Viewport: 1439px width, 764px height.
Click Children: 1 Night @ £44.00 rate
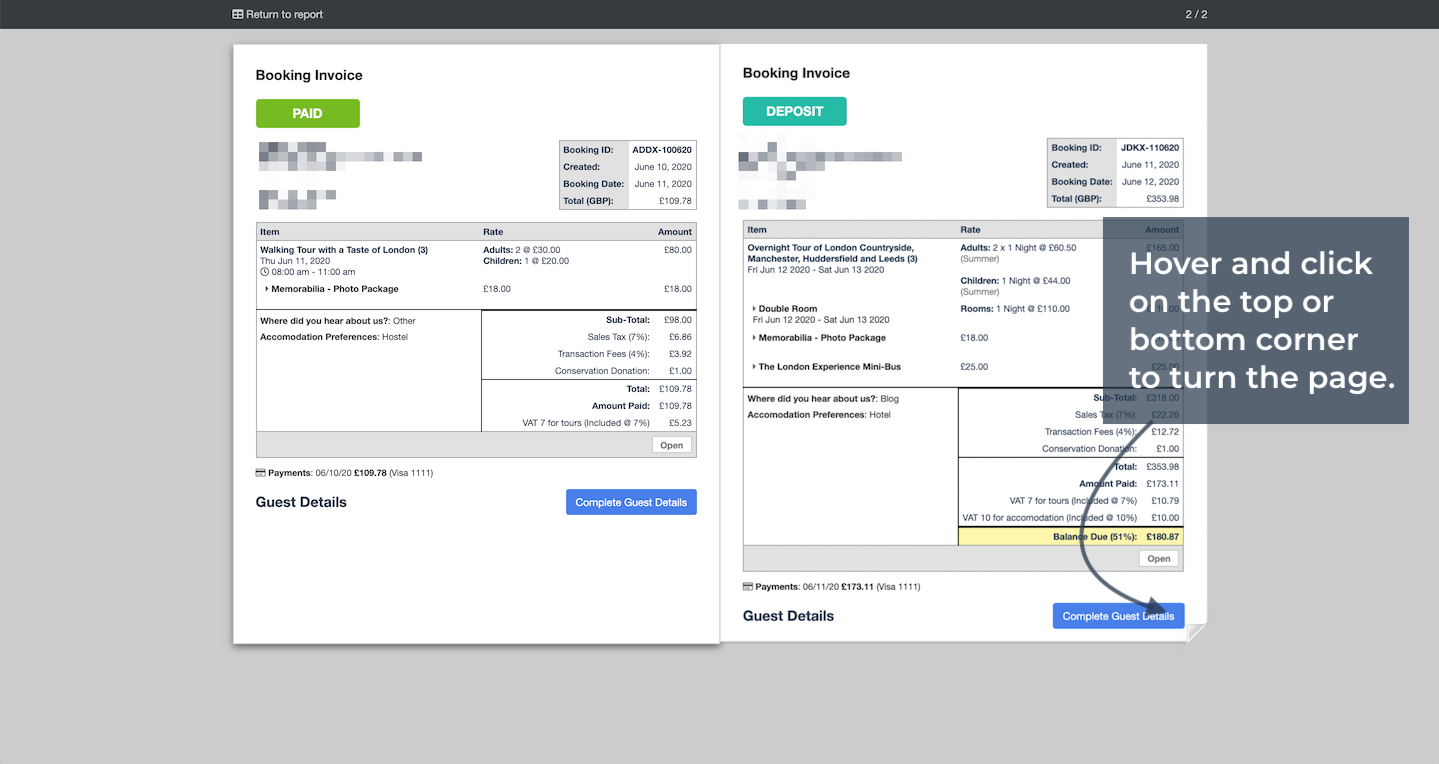coord(1015,281)
